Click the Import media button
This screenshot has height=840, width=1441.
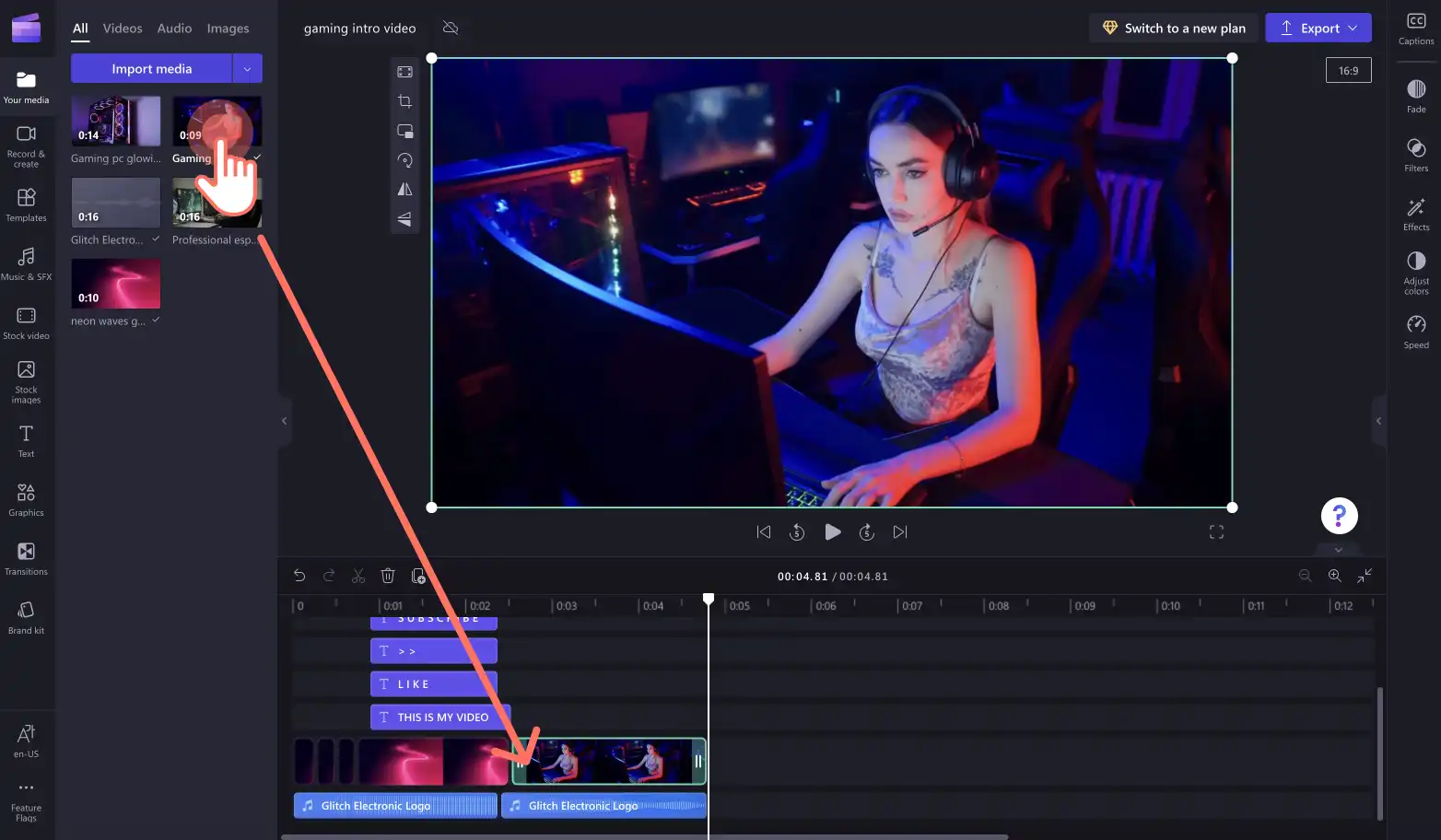coord(151,68)
